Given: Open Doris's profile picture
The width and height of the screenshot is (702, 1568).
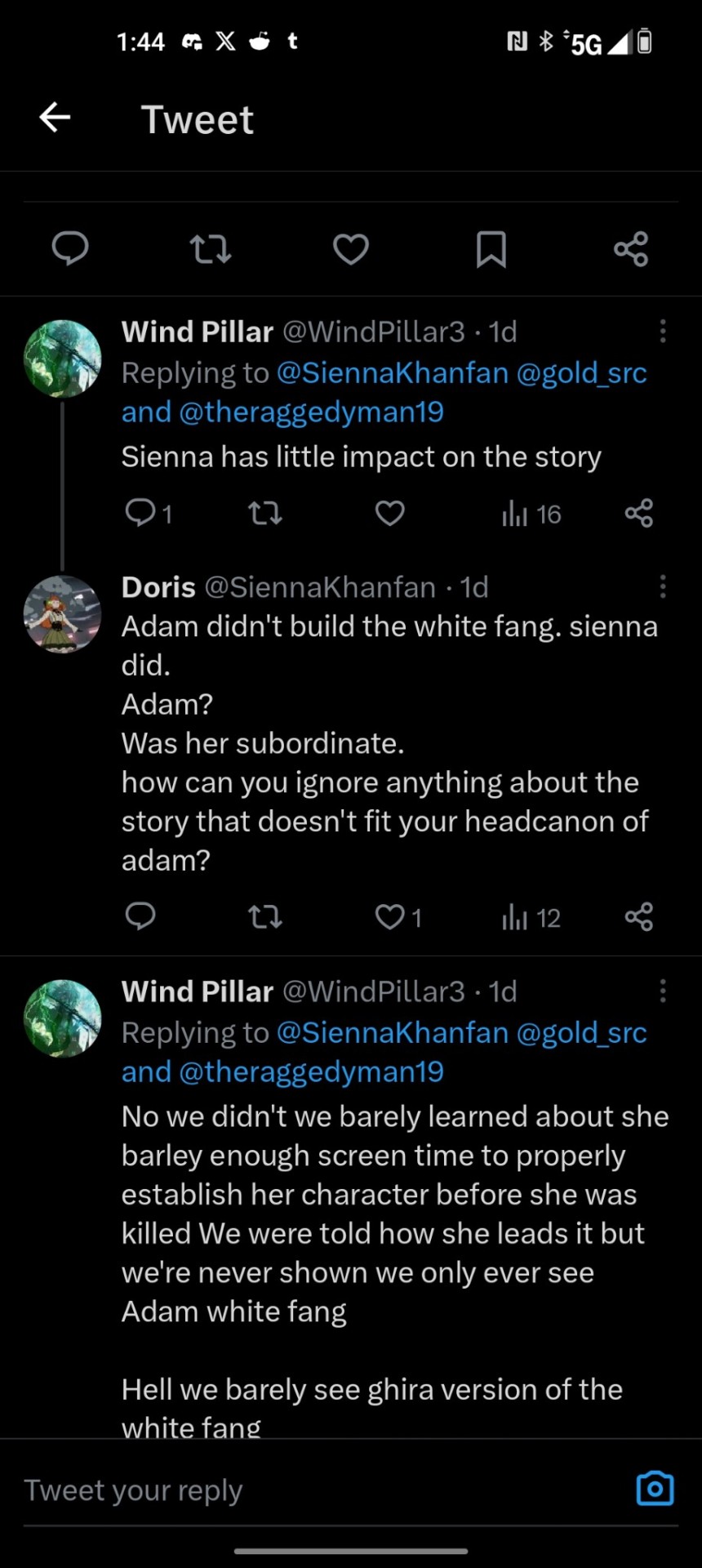Looking at the screenshot, I should (x=63, y=614).
